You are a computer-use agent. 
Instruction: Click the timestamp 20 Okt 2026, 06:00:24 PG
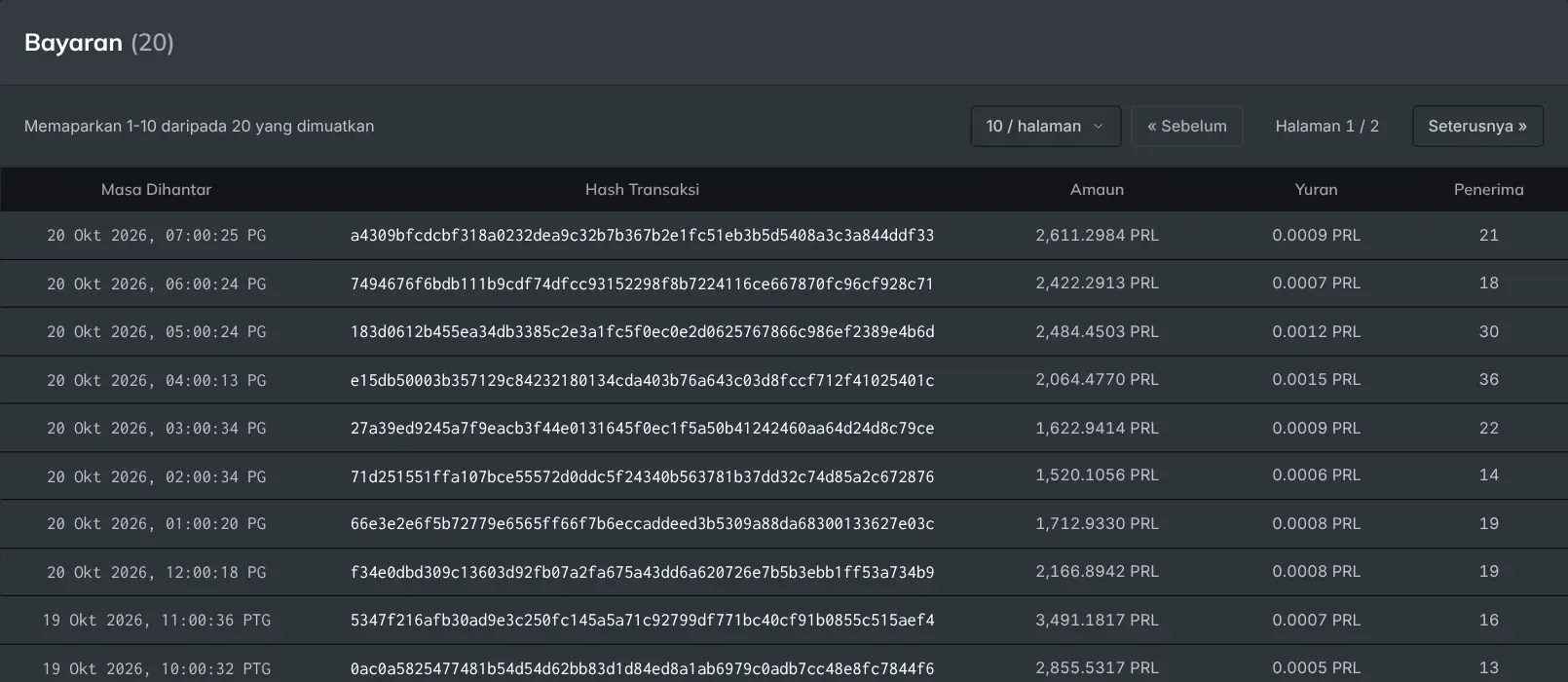156,284
